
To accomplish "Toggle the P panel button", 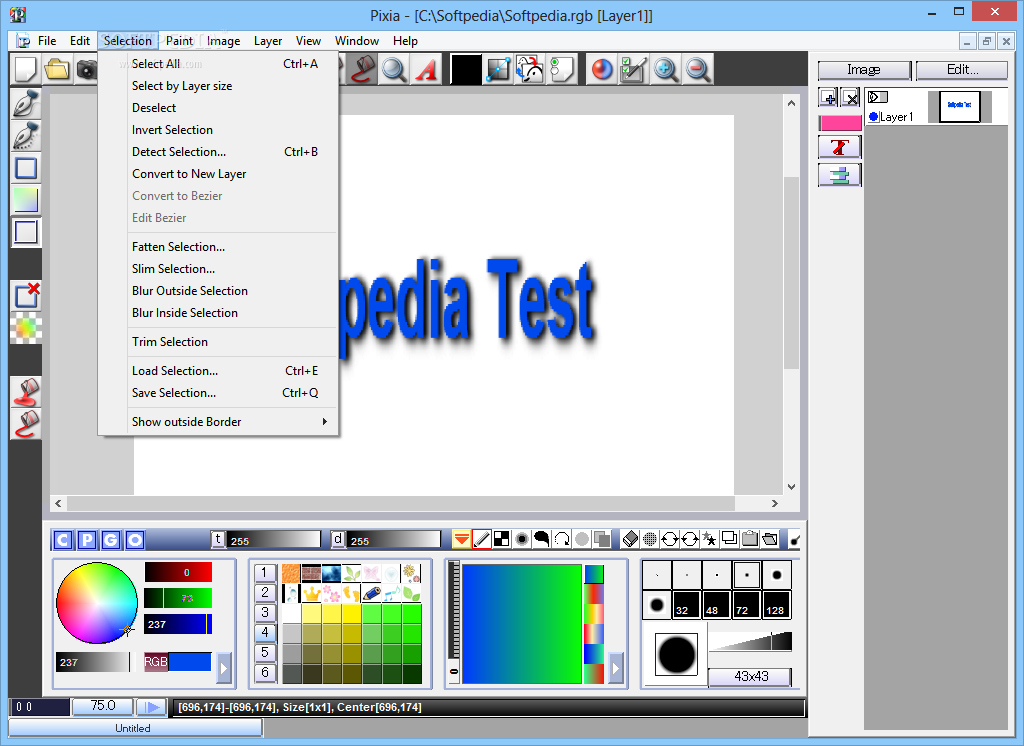I will tap(87, 540).
